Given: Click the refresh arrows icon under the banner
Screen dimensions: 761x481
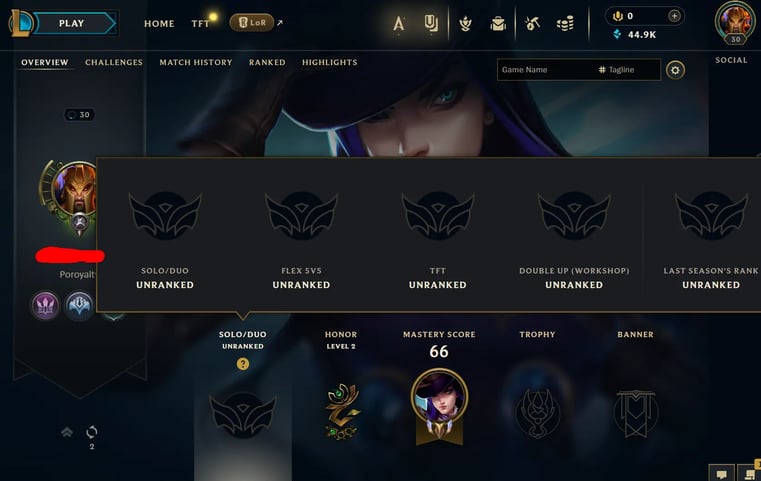Looking at the screenshot, I should click(x=92, y=431).
